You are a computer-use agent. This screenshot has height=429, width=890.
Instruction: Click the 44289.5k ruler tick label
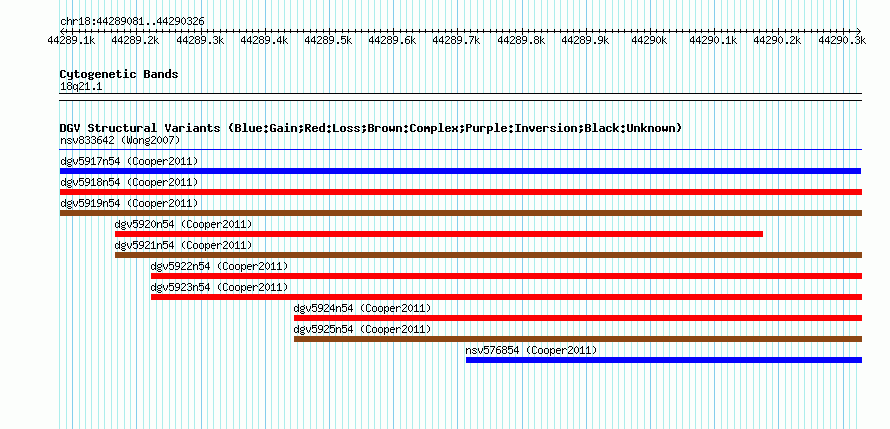(x=328, y=40)
